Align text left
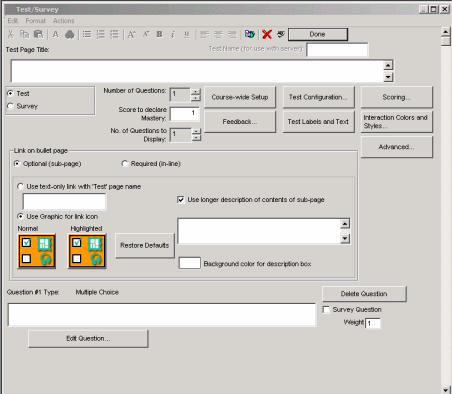 (204, 34)
